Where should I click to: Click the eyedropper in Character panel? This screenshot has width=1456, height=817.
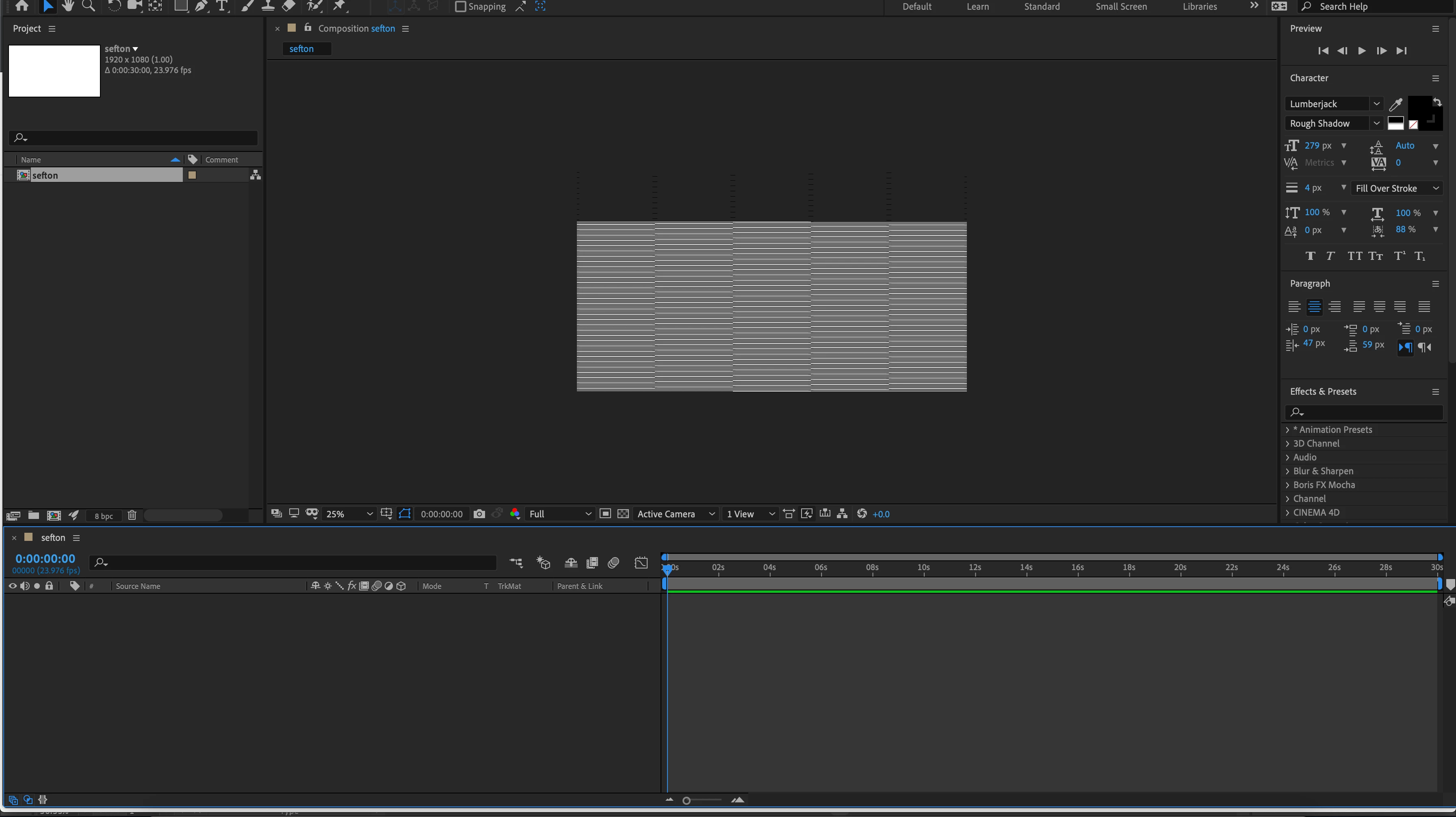click(x=1395, y=104)
